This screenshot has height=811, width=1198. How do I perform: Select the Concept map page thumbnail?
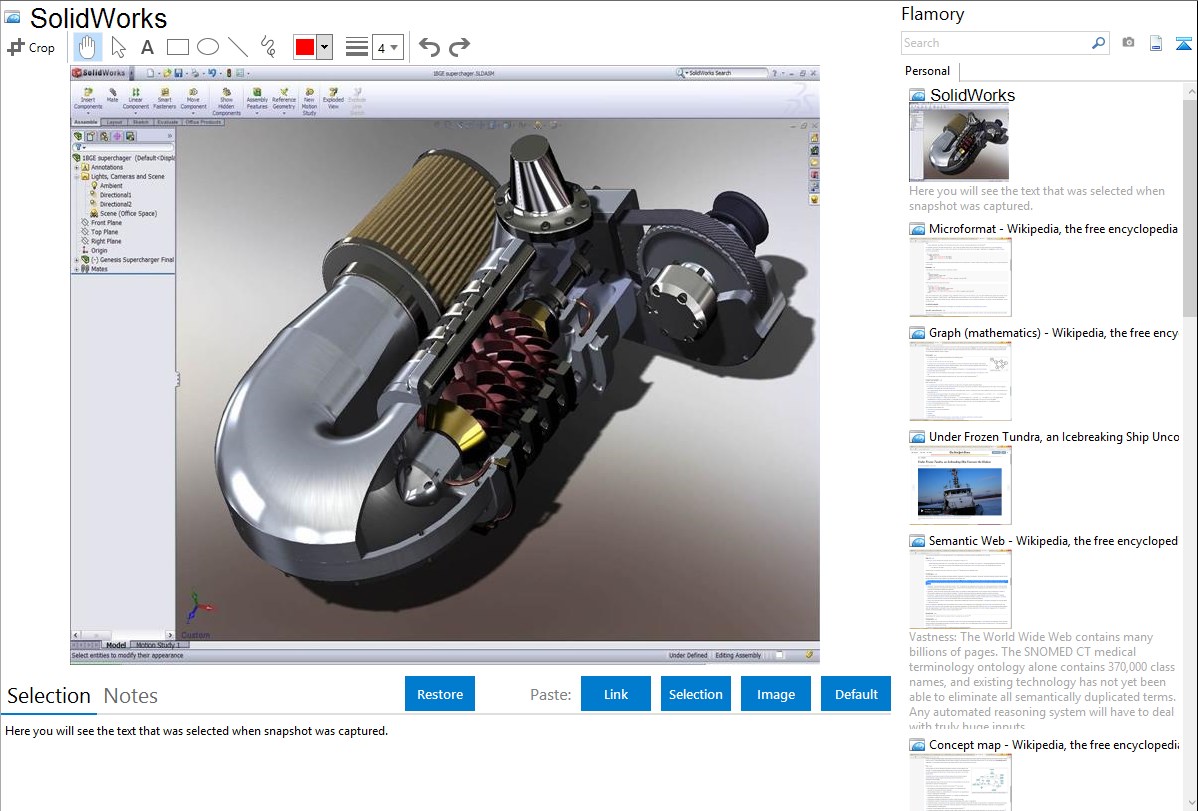(x=960, y=782)
